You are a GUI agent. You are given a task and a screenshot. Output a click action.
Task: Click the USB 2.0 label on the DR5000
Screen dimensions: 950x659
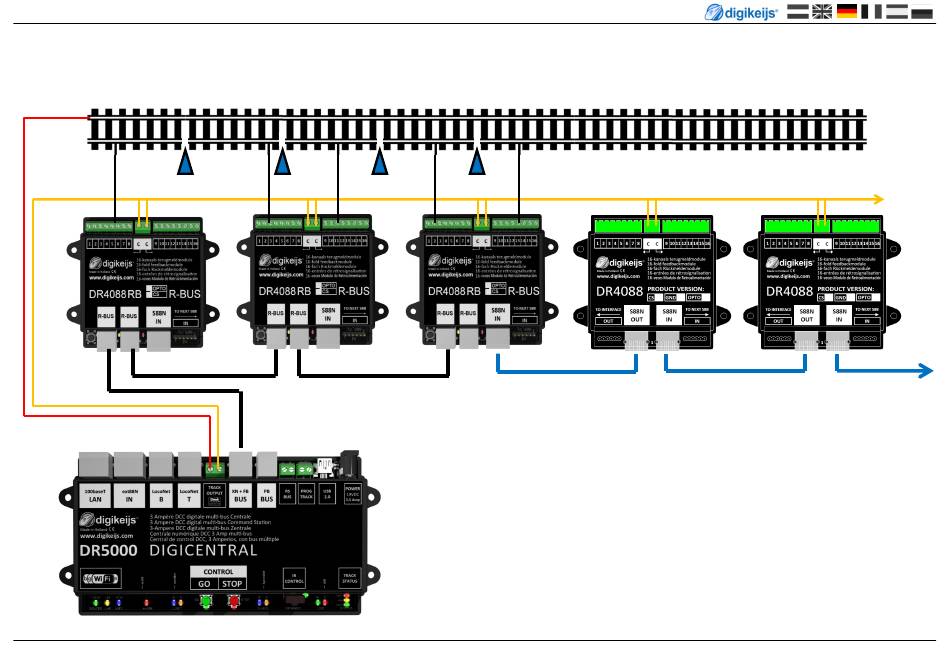327,494
